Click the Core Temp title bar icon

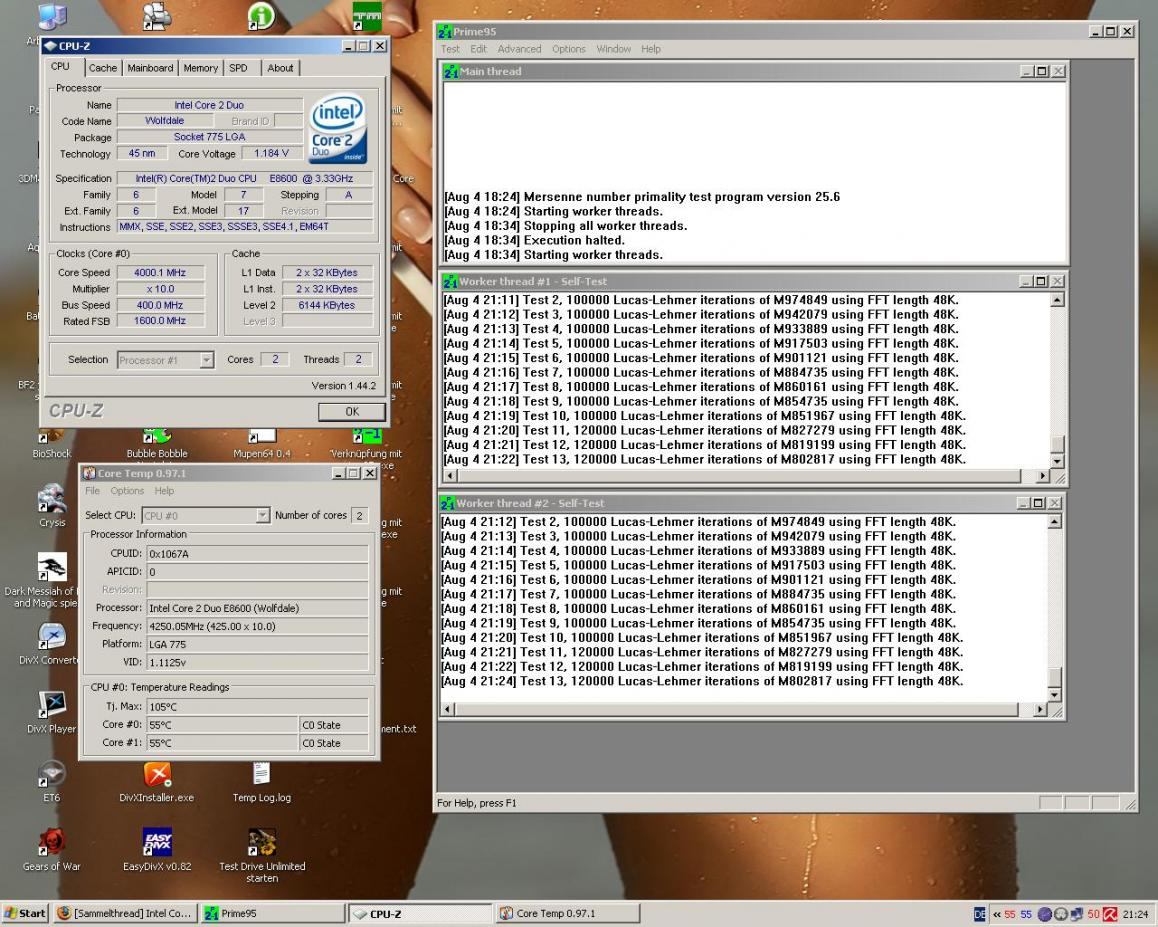click(x=89, y=473)
